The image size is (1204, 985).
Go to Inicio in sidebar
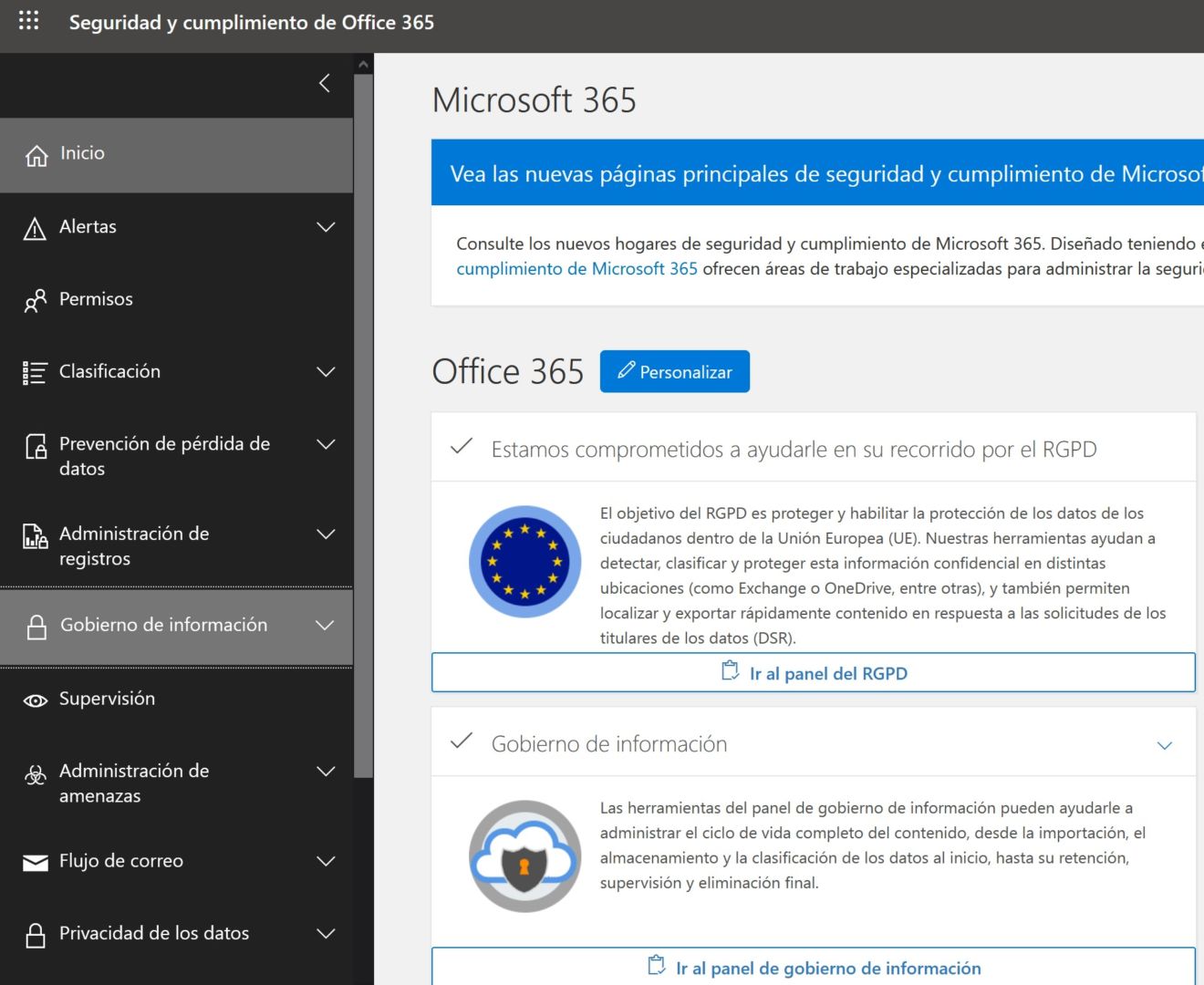point(176,155)
